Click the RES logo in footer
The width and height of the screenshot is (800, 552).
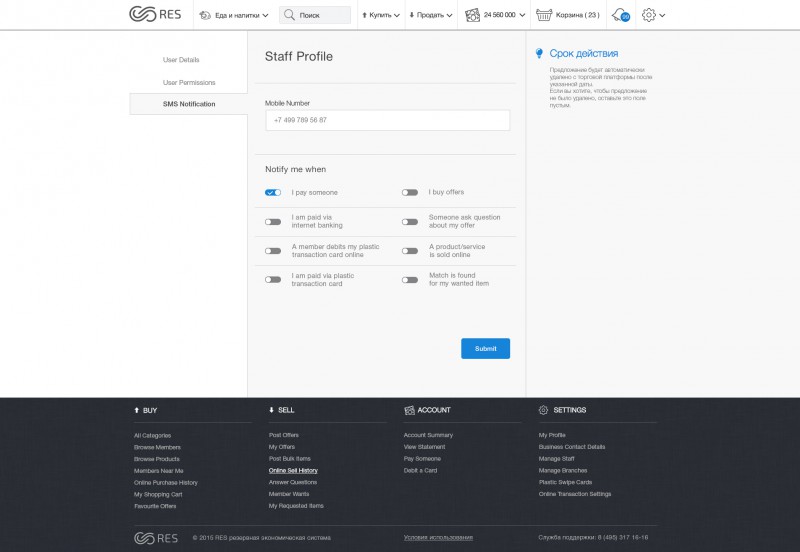156,538
